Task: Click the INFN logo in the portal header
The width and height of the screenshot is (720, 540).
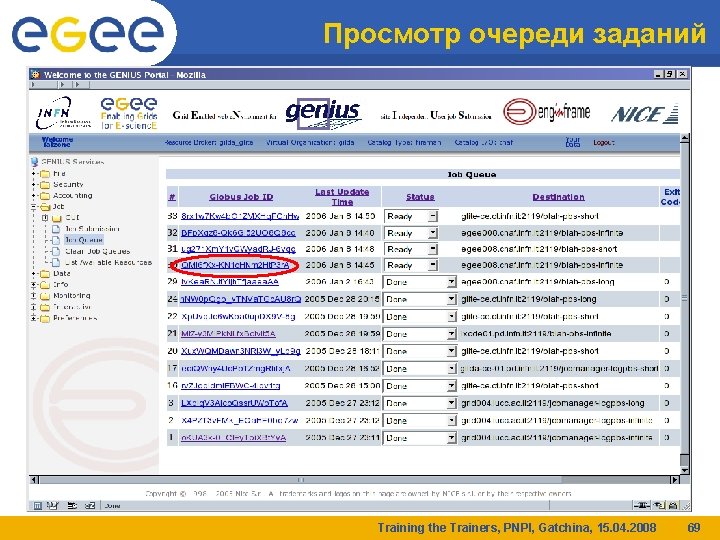Action: pos(63,113)
